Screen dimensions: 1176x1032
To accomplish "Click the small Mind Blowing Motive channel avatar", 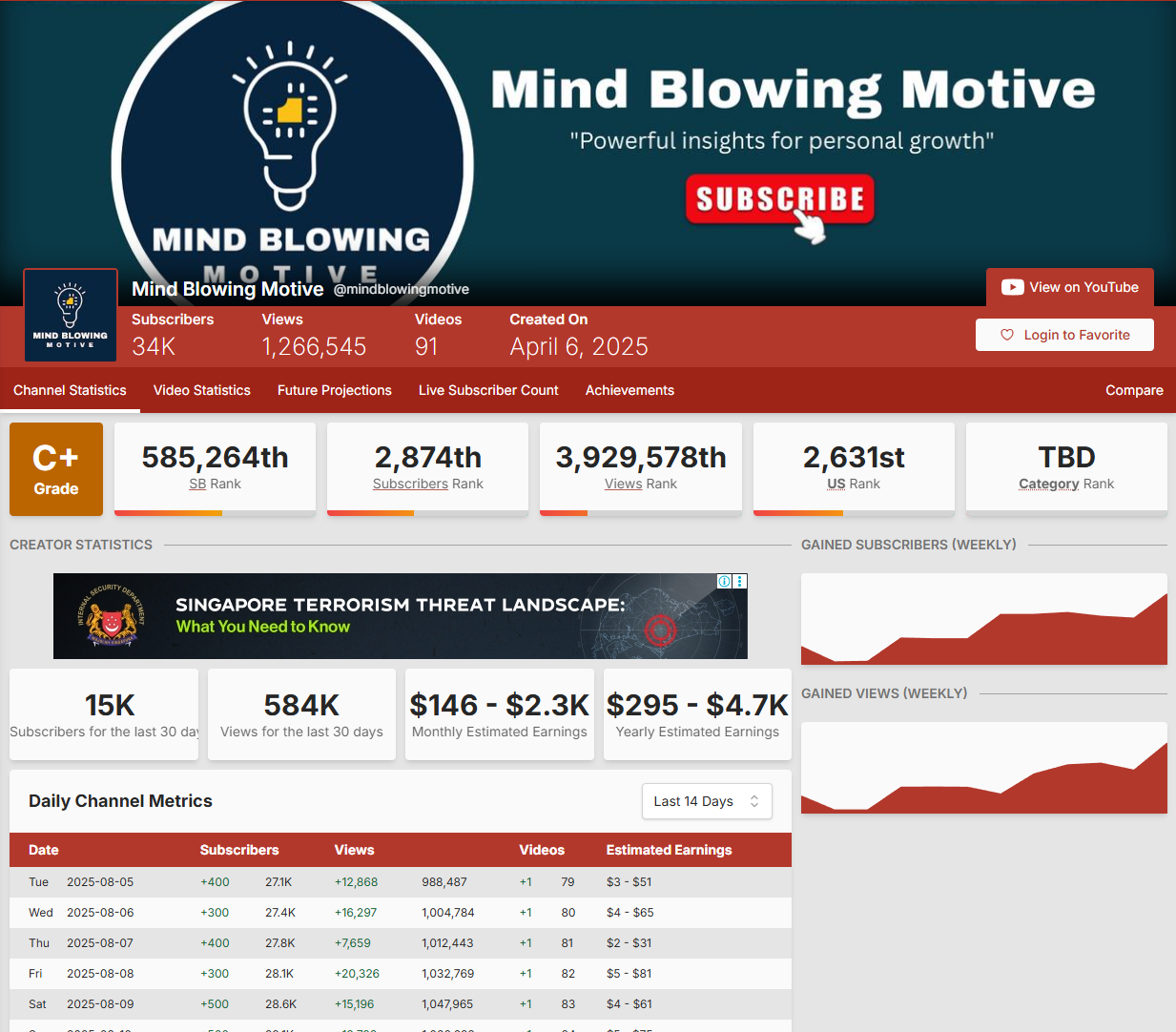I will click(71, 316).
